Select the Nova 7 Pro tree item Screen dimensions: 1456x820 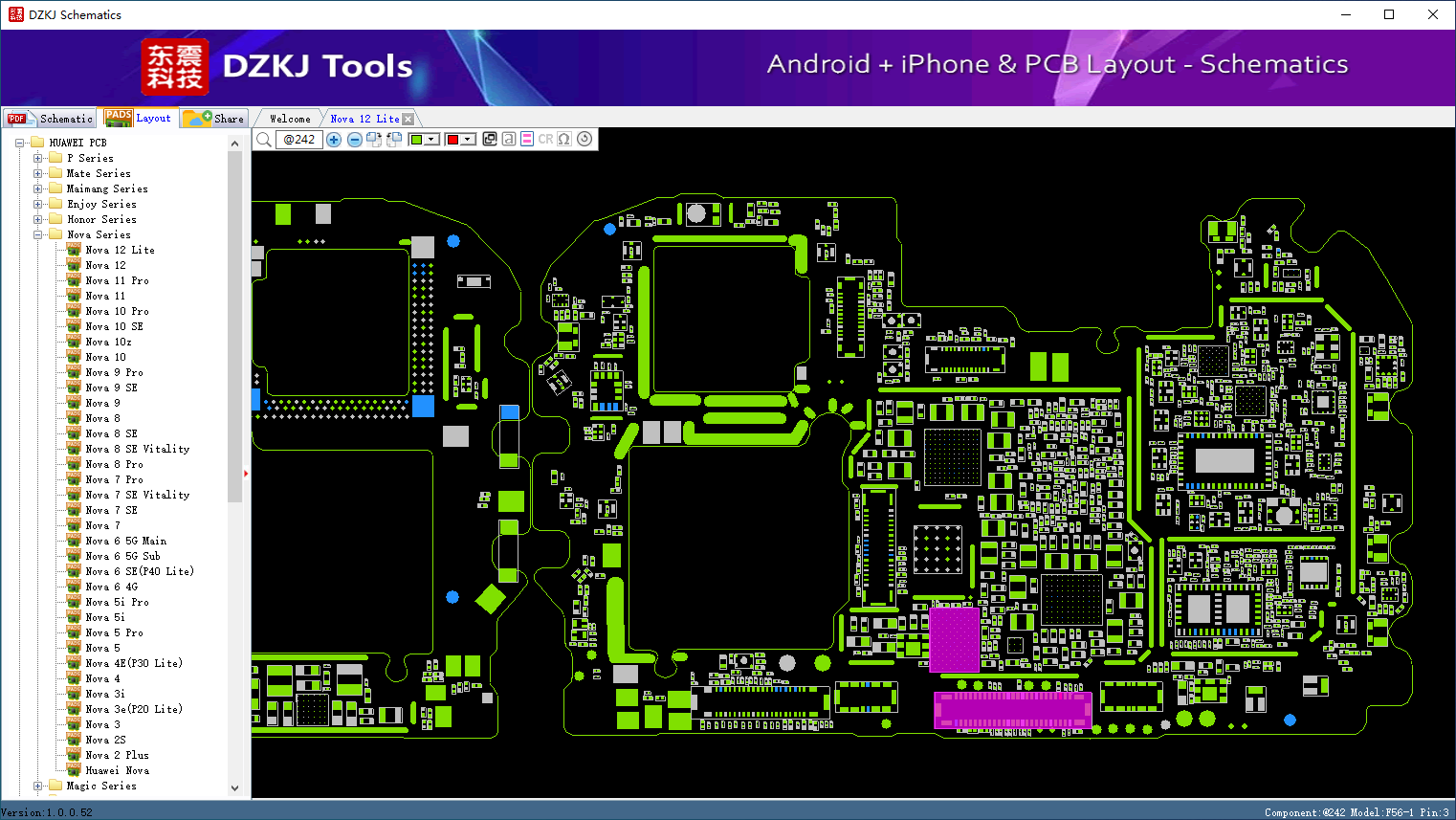pos(114,479)
